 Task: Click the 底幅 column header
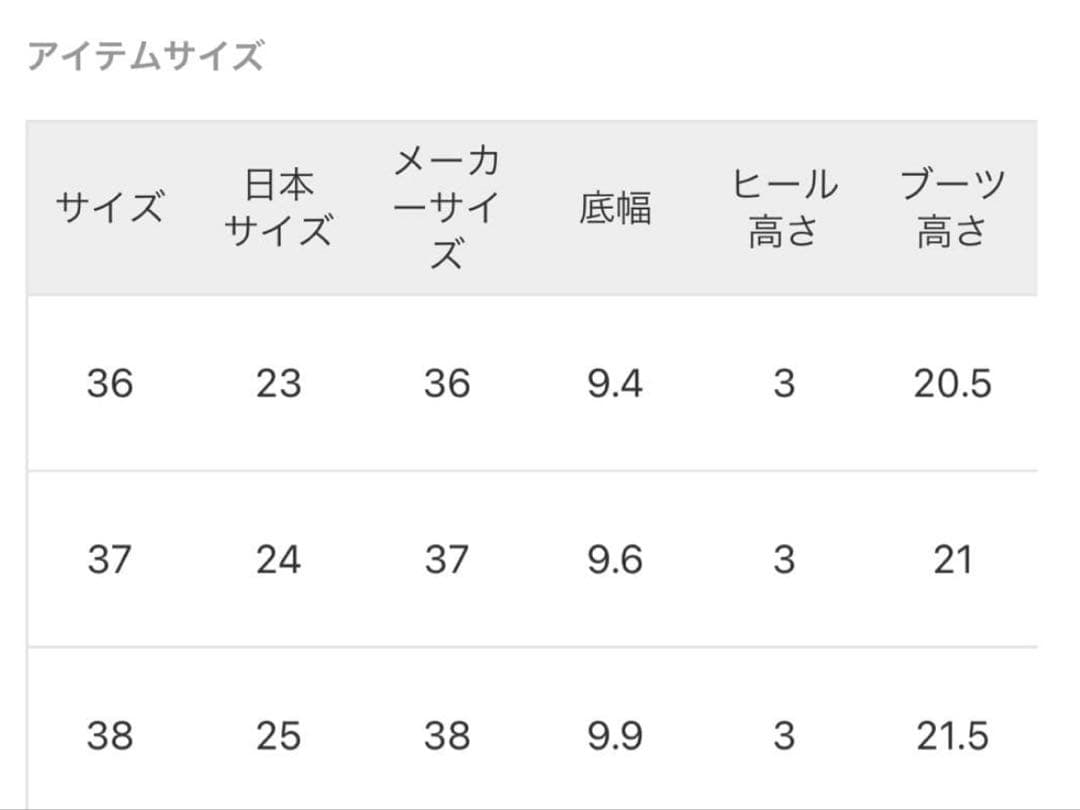tap(615, 208)
